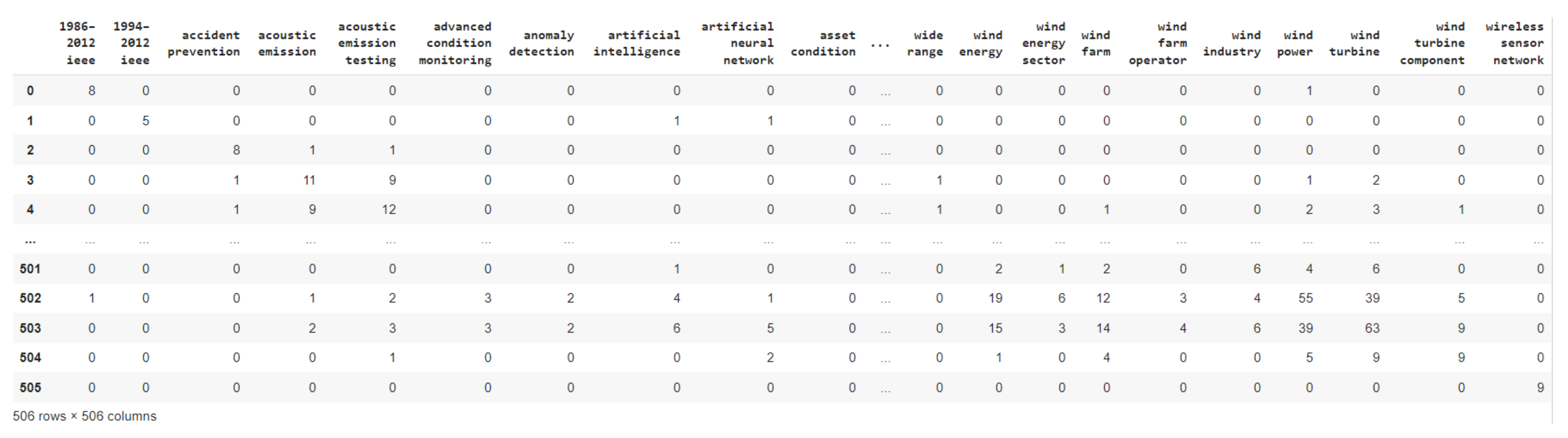Screen dimensions: 1568x438
Task: Select the "artificial neural network" column header
Action: 737,43
